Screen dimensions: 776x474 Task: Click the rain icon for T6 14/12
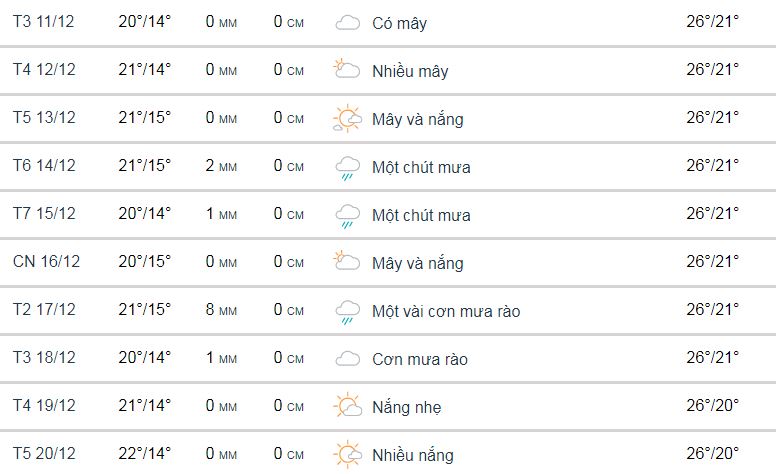[347, 168]
